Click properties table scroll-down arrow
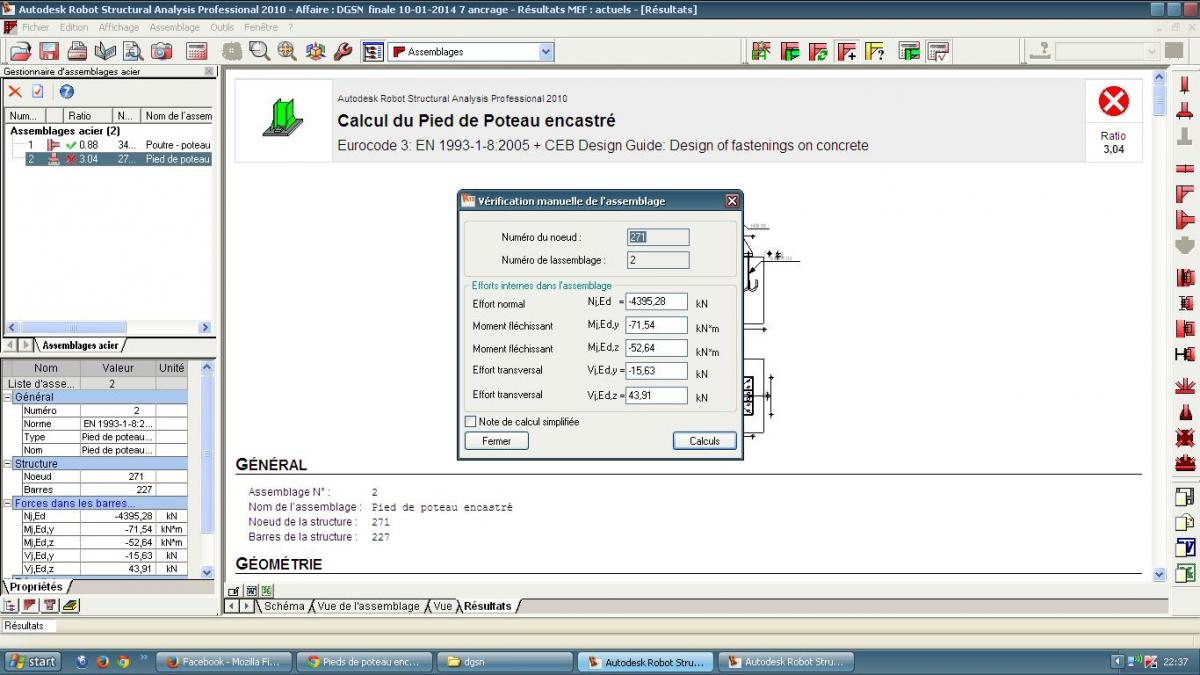 (208, 572)
